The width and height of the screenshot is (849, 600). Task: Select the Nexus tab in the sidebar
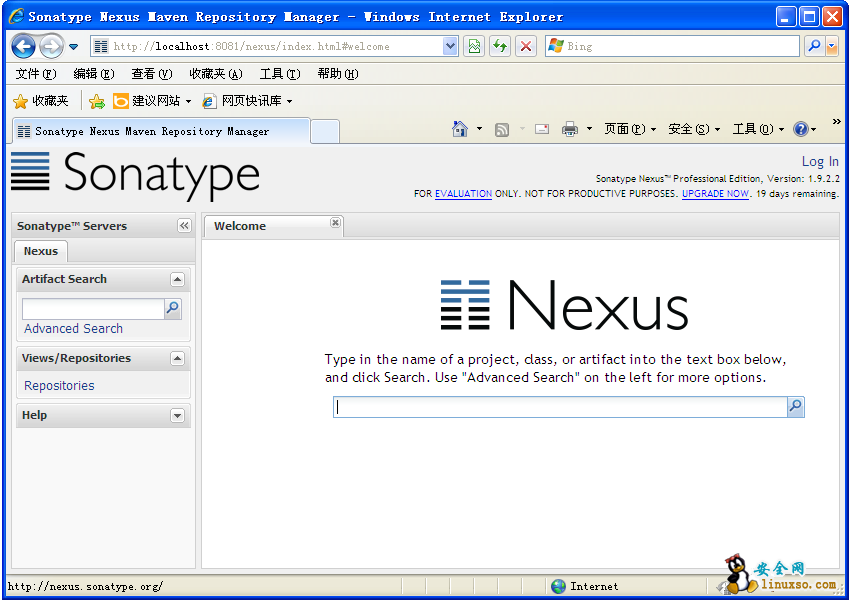[41, 251]
